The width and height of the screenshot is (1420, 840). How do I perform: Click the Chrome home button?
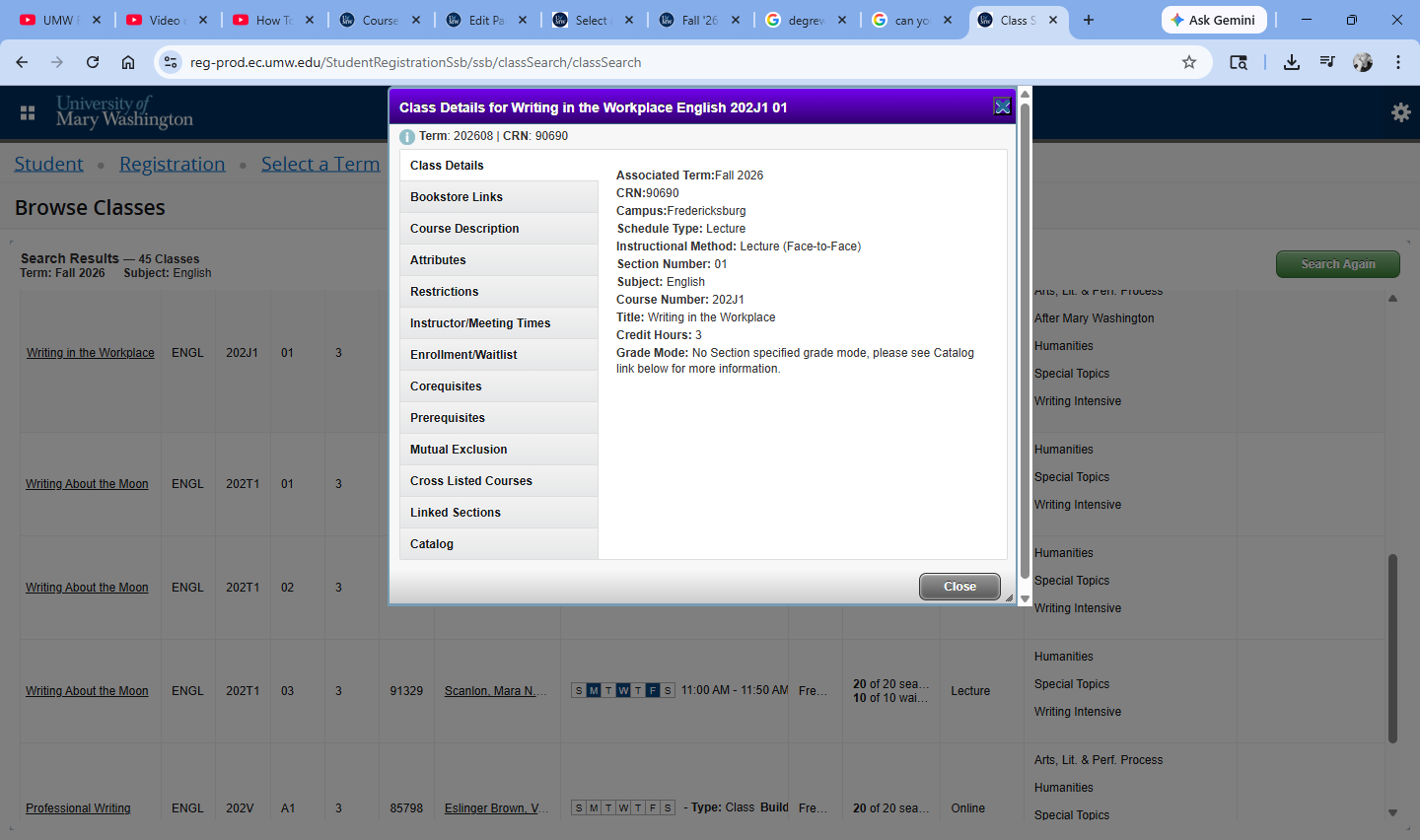pyautogui.click(x=128, y=62)
